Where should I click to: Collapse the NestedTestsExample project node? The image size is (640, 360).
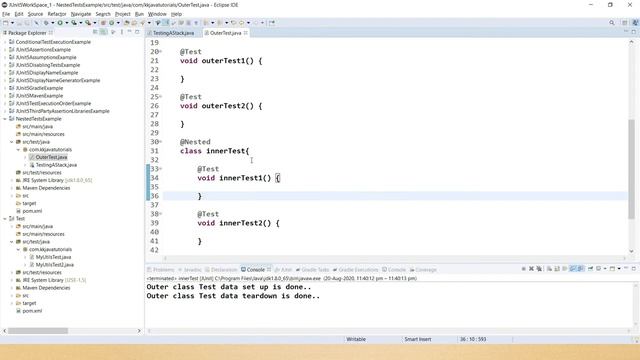point(5,119)
